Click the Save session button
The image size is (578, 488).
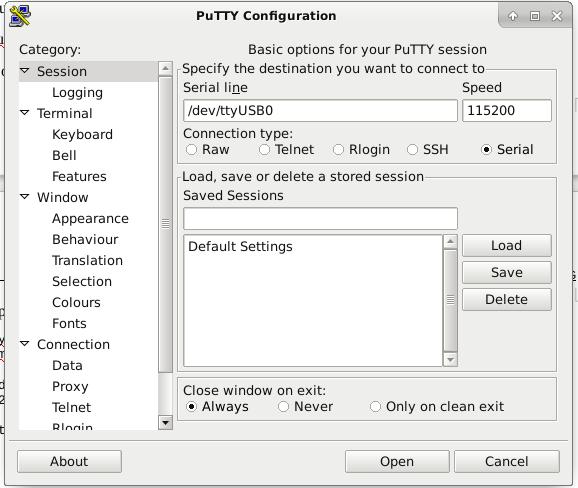507,272
